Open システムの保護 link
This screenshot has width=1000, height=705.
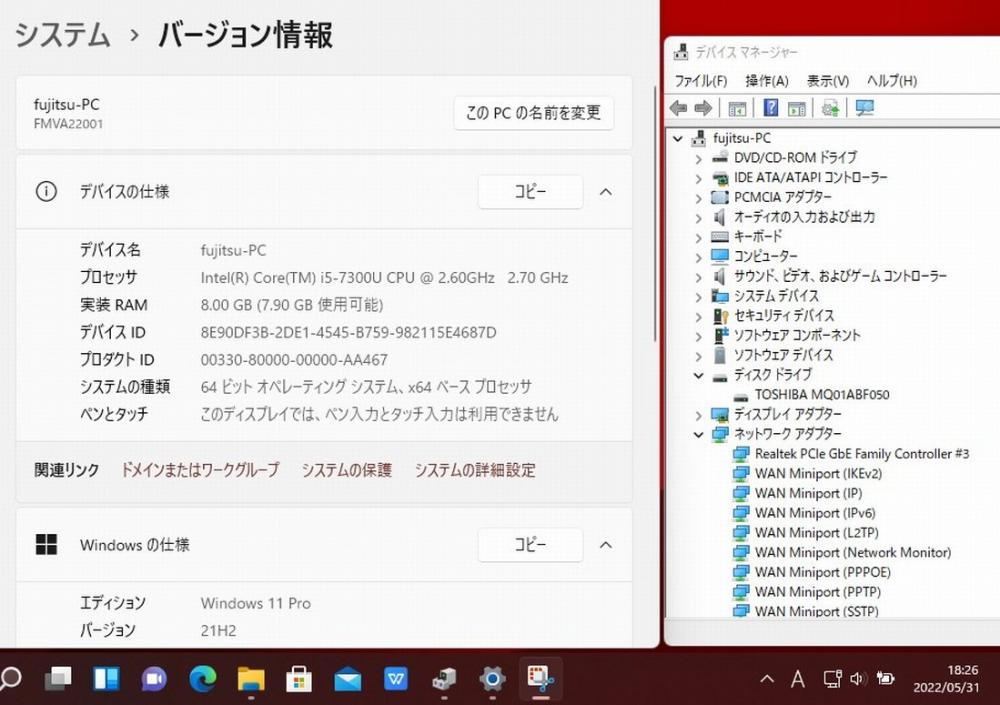pyautogui.click(x=347, y=470)
